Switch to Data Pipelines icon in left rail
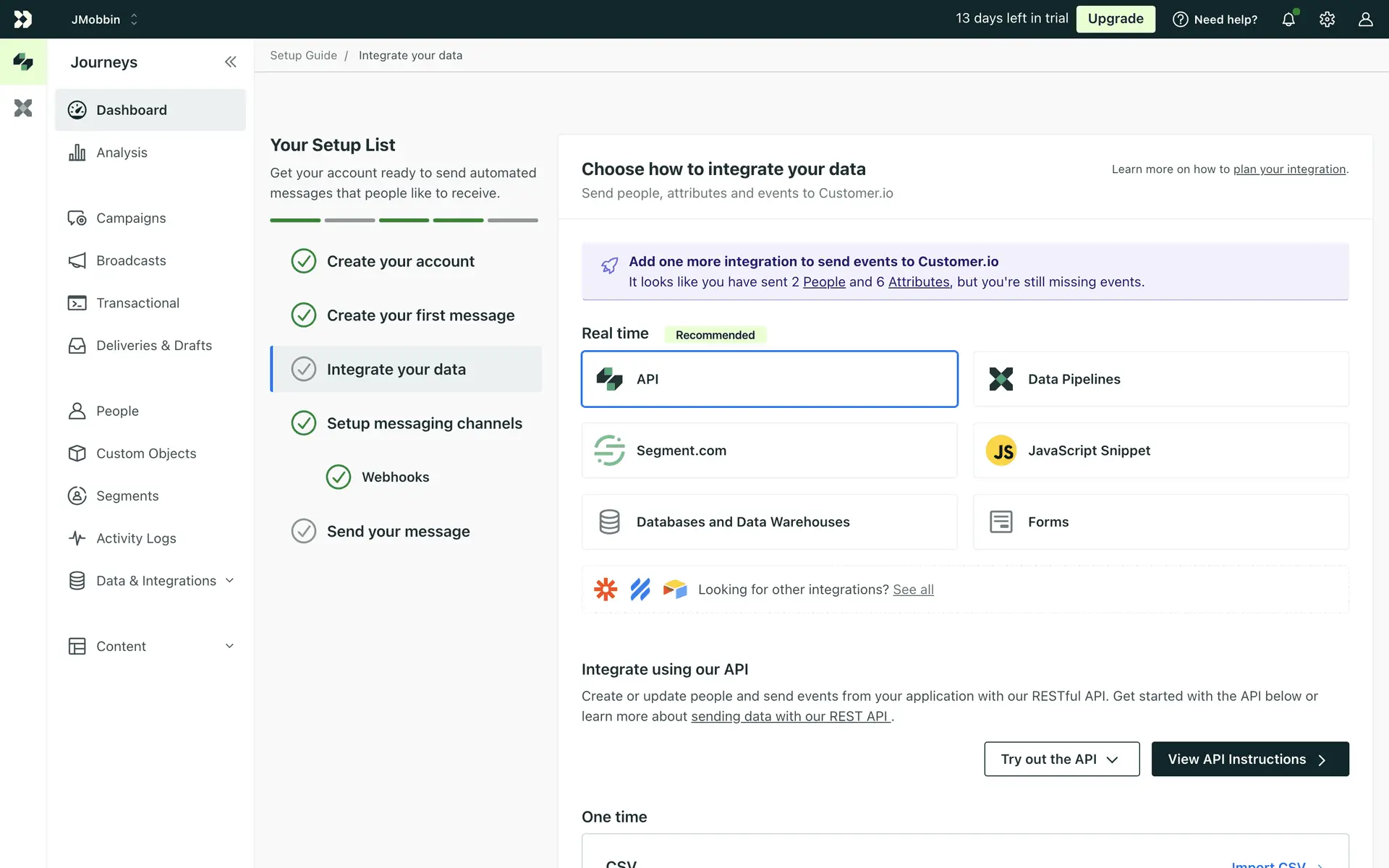Screen dimensions: 1389x868 (23, 108)
